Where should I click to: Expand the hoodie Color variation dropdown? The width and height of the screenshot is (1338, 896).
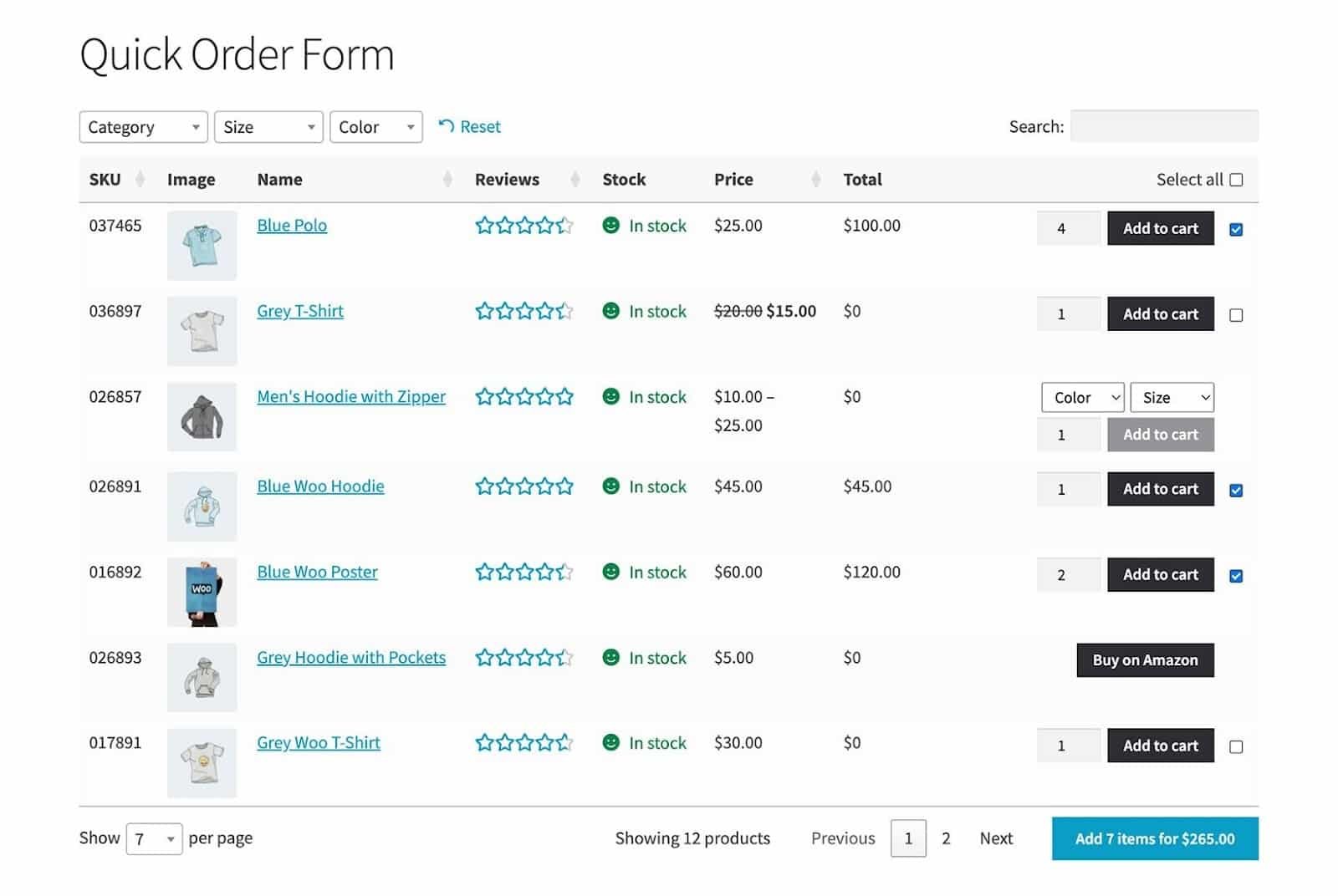[1082, 398]
